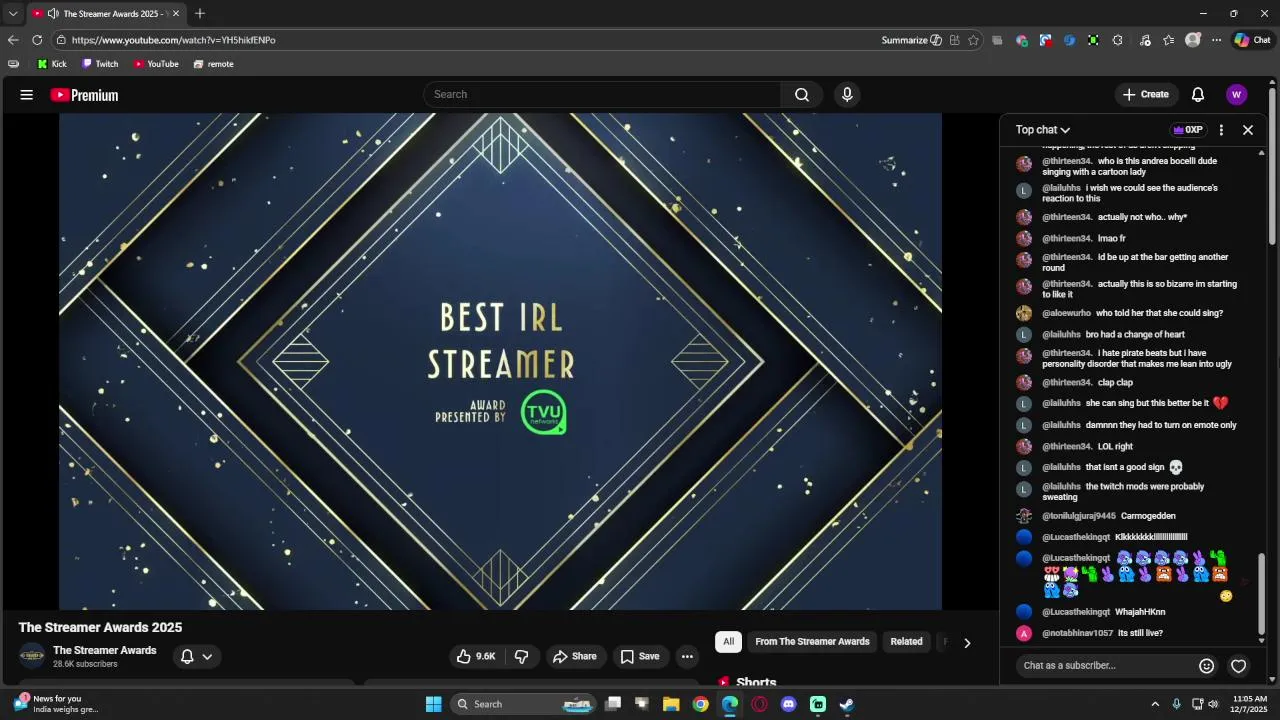Open Steam from the taskbar
Viewport: 1280px width, 720px height.
[x=847, y=704]
